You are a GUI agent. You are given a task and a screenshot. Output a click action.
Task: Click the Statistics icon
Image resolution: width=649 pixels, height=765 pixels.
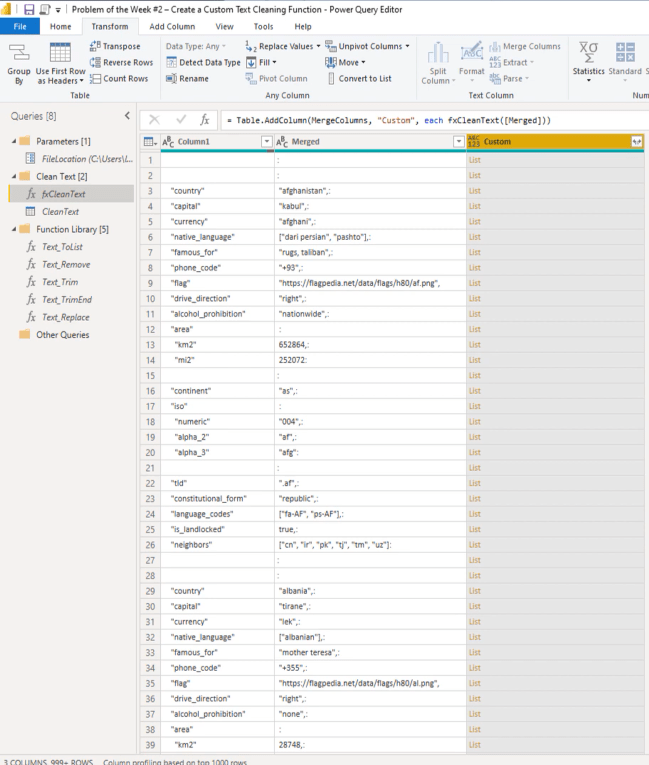(588, 52)
